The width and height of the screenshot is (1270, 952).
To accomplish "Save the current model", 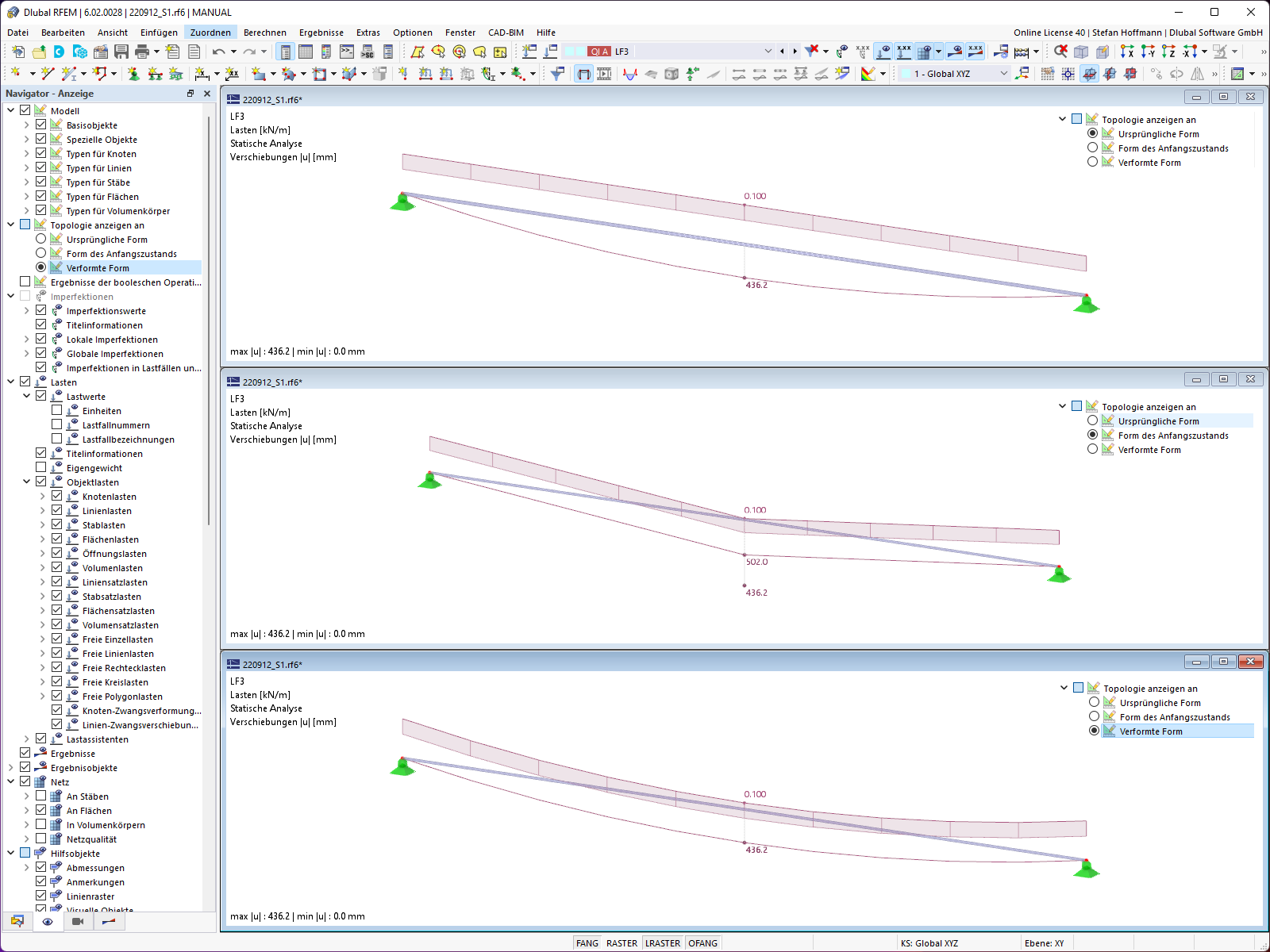I will pos(121,52).
